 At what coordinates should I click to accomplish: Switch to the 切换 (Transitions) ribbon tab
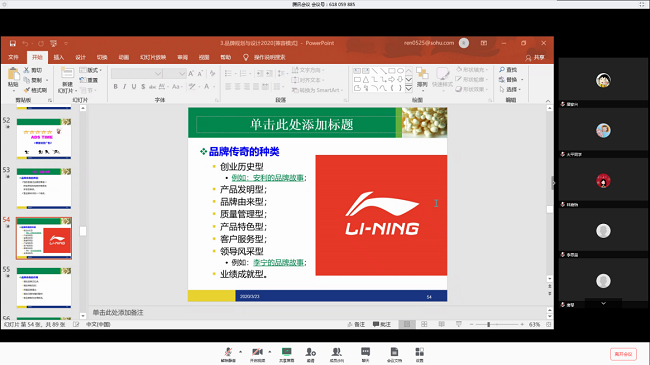point(102,57)
